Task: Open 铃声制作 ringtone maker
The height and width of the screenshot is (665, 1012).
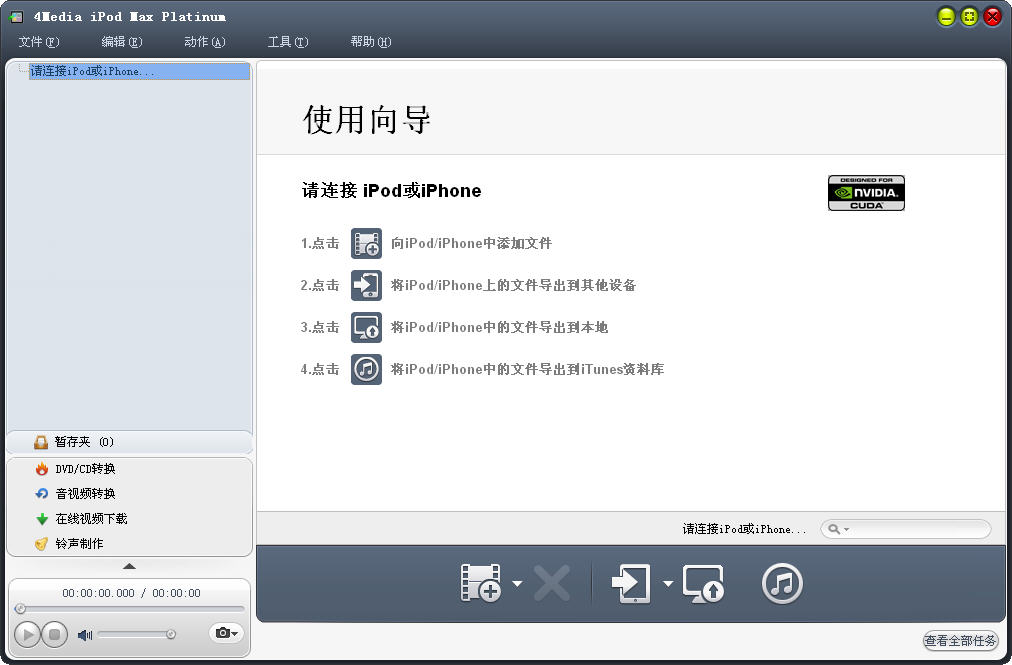Action: 79,544
